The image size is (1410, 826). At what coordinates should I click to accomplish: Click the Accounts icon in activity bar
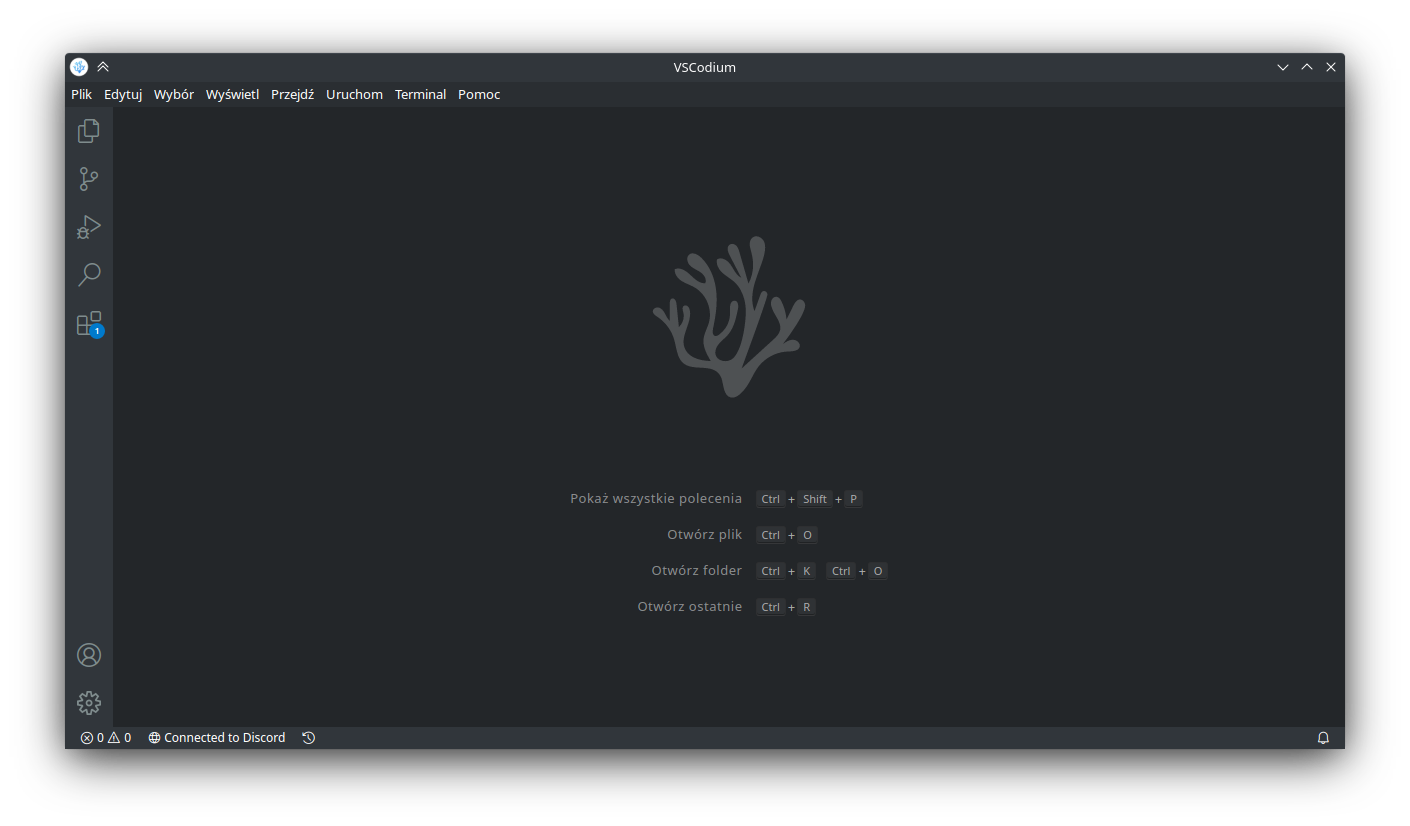[x=89, y=655]
